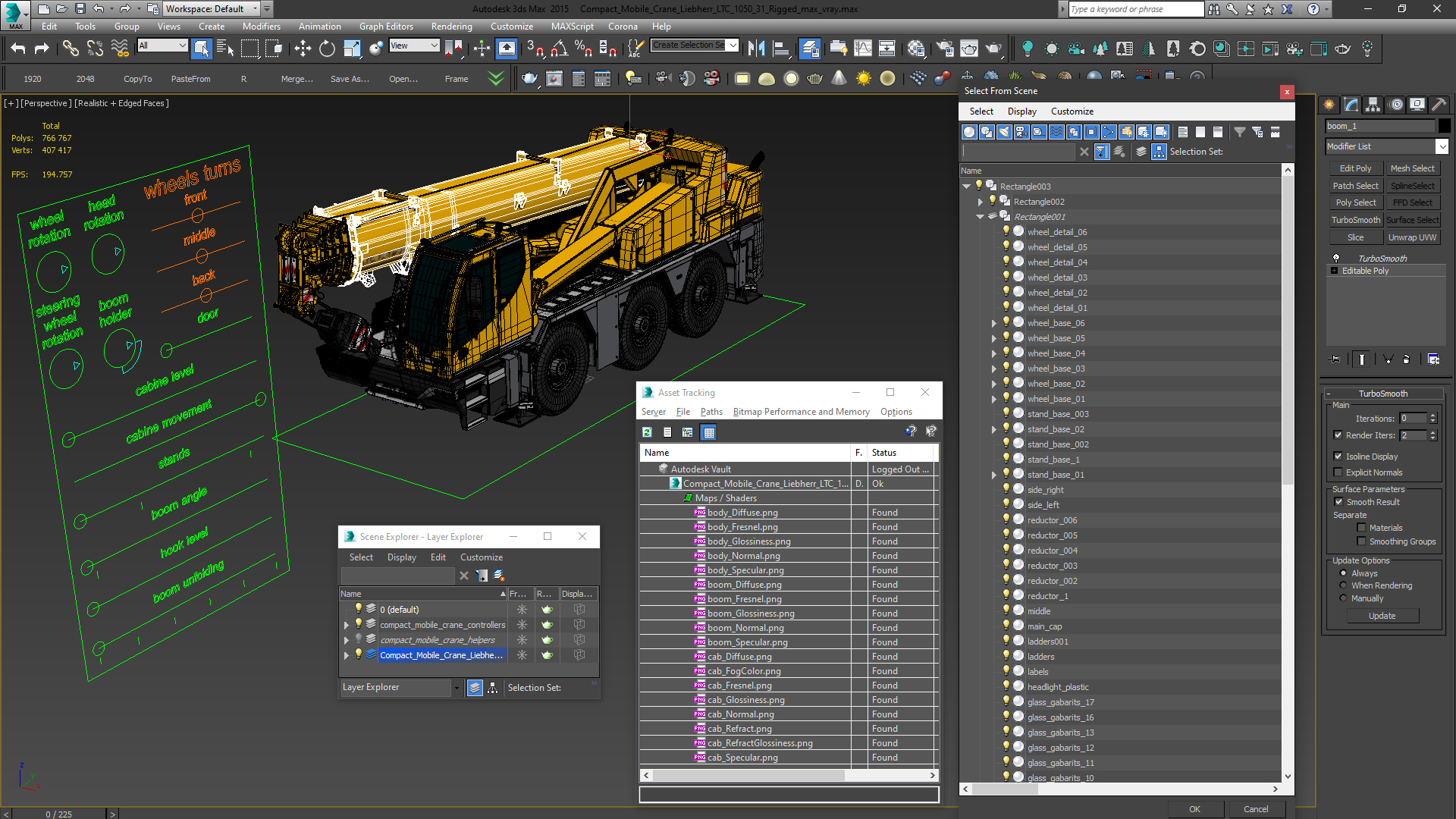Screen dimensions: 1456x819
Task: Click Rendered Frame Window icon
Action: click(969, 49)
